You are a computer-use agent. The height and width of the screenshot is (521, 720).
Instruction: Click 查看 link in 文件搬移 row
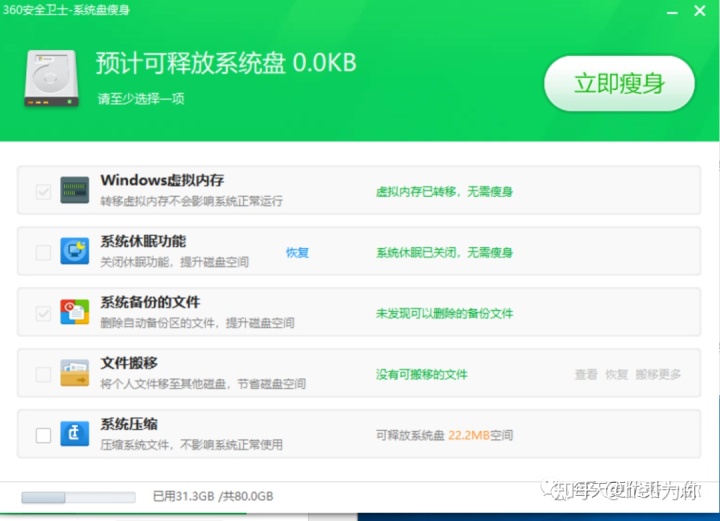pyautogui.click(x=586, y=374)
